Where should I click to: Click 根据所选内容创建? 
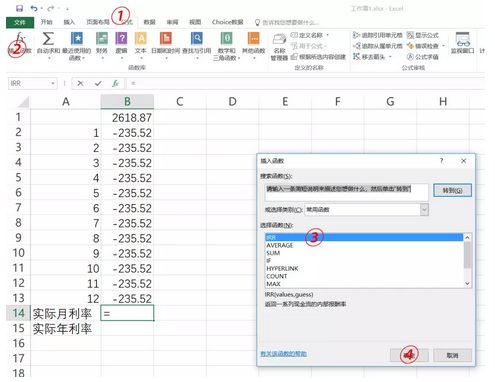318,57
